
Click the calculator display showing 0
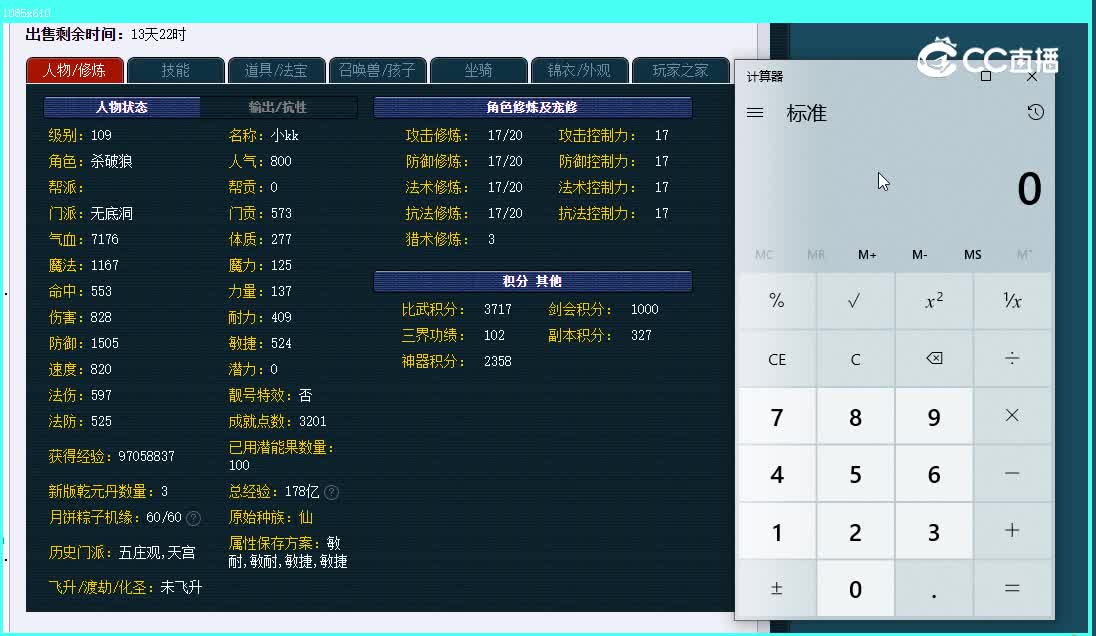(1029, 190)
